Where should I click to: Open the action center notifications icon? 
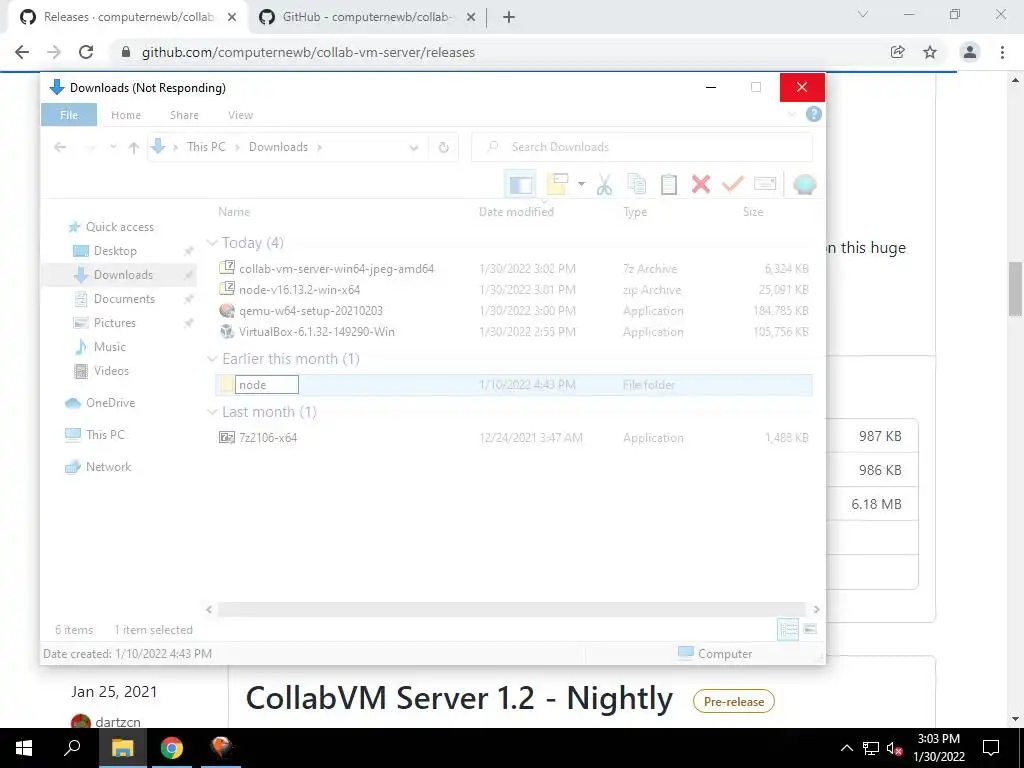pos(991,748)
